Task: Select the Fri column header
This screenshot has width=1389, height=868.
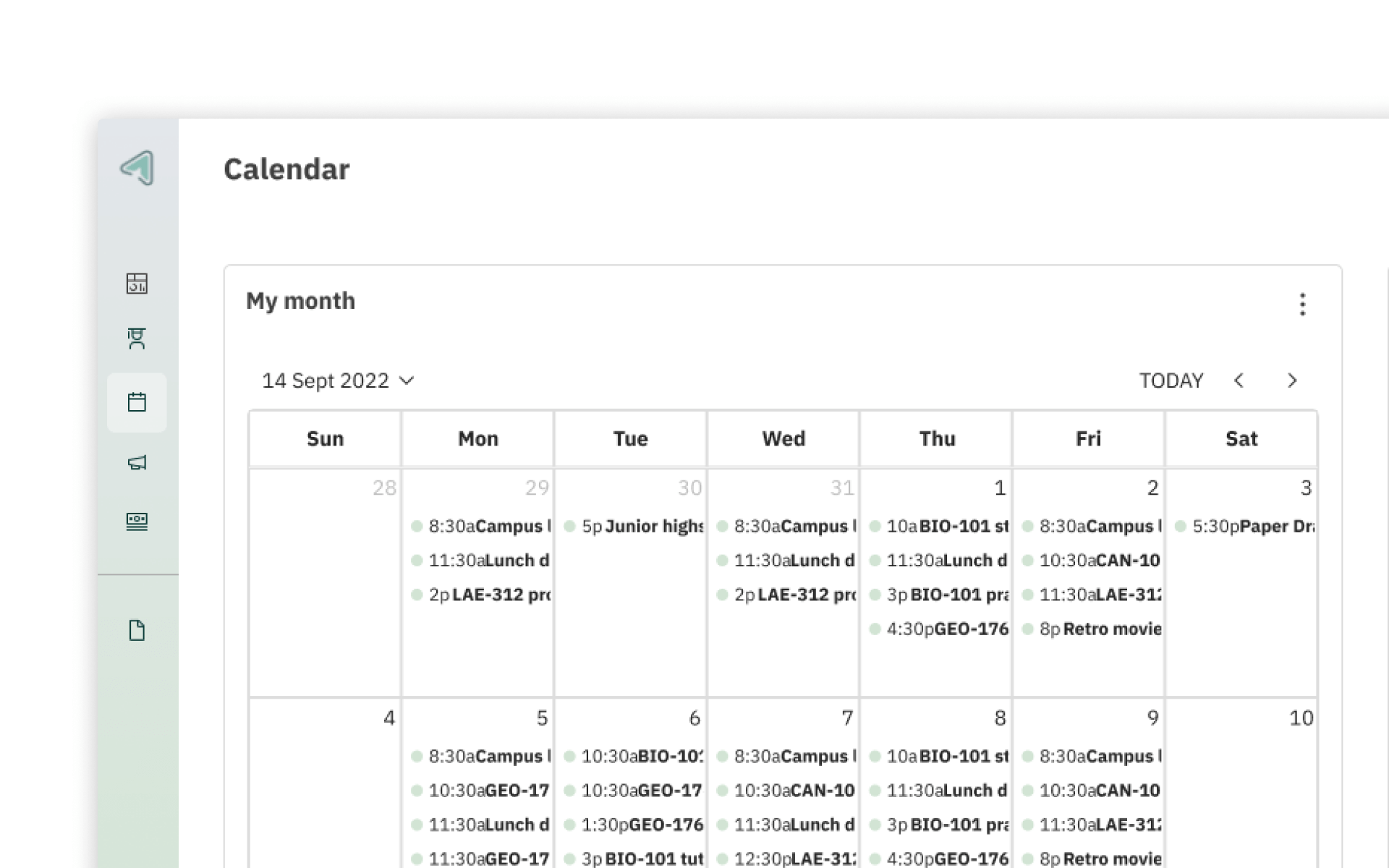Action: click(x=1089, y=438)
